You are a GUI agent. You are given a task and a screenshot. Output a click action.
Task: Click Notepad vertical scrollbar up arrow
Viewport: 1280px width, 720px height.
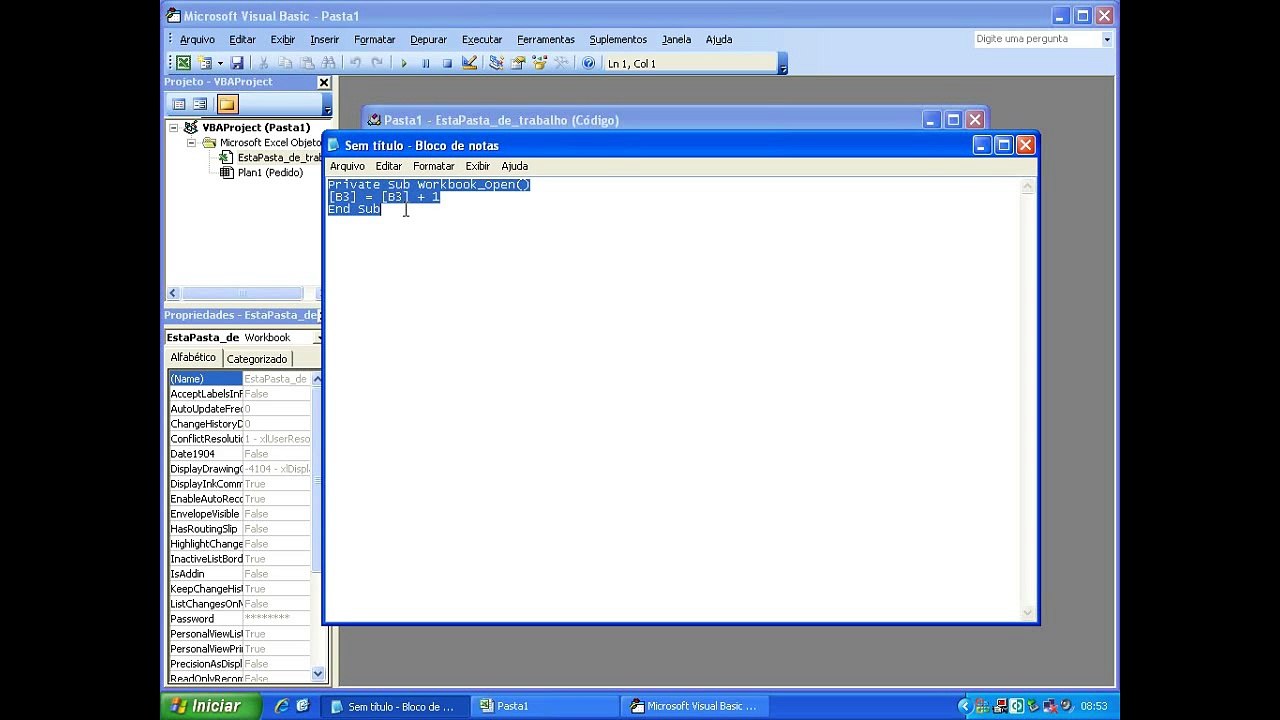pyautogui.click(x=1027, y=187)
